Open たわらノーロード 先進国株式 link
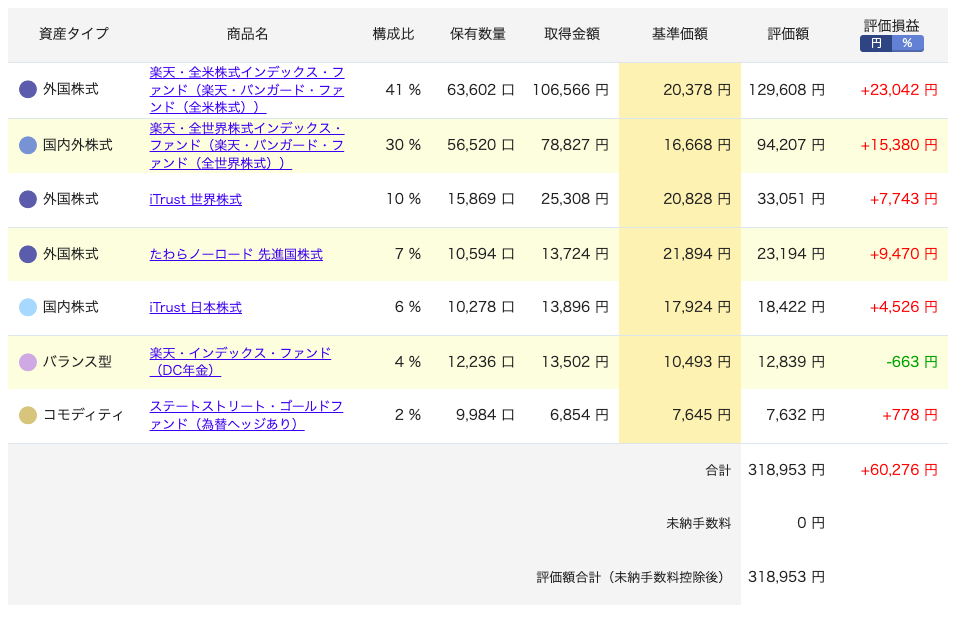The width and height of the screenshot is (963, 621). point(236,254)
